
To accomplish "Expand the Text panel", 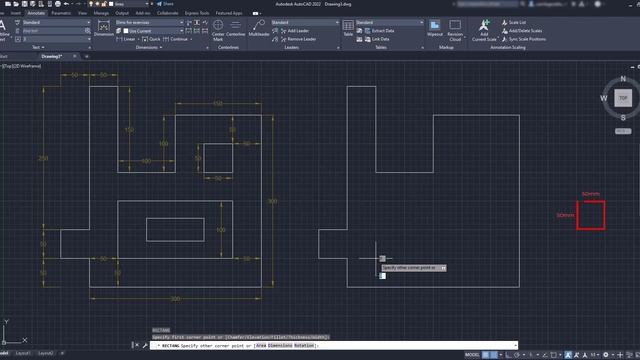I will pyautogui.click(x=38, y=47).
